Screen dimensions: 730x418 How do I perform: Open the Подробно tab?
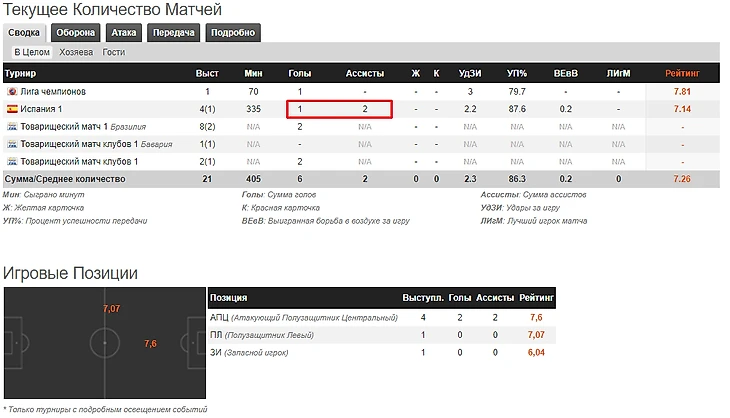click(233, 33)
